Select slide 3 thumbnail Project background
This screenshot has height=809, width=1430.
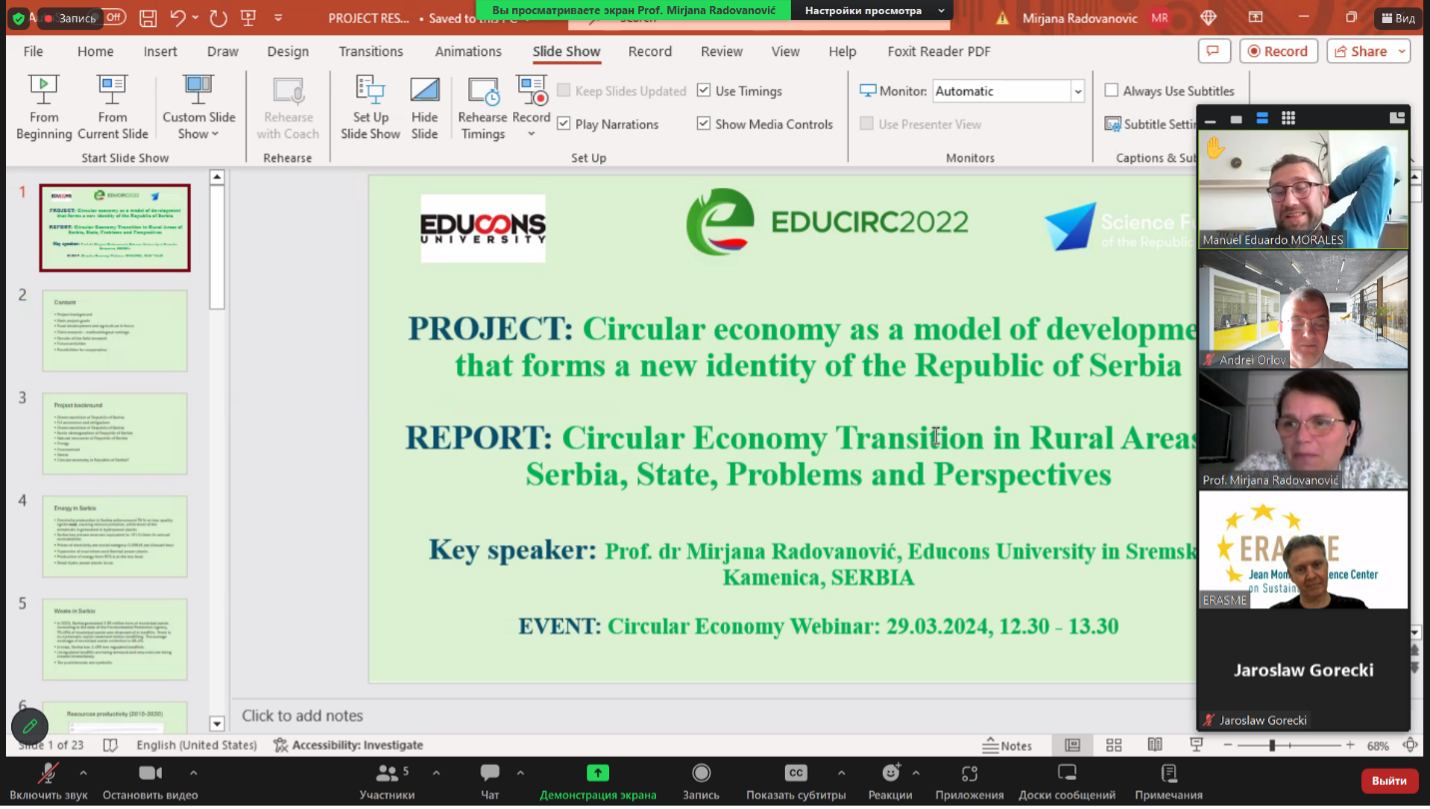(x=115, y=433)
